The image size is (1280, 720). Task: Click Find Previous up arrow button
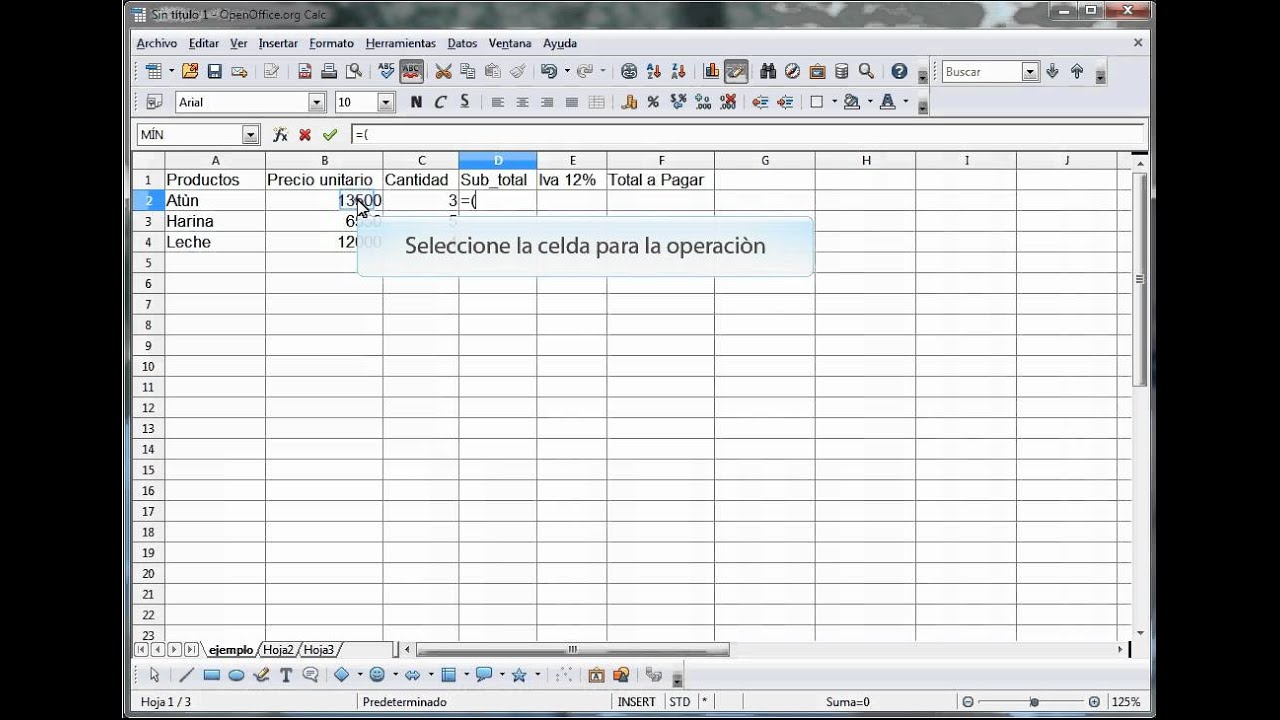coord(1077,71)
